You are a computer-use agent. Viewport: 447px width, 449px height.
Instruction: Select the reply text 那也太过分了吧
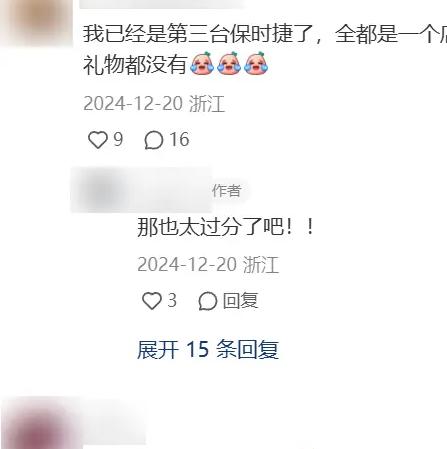click(211, 227)
